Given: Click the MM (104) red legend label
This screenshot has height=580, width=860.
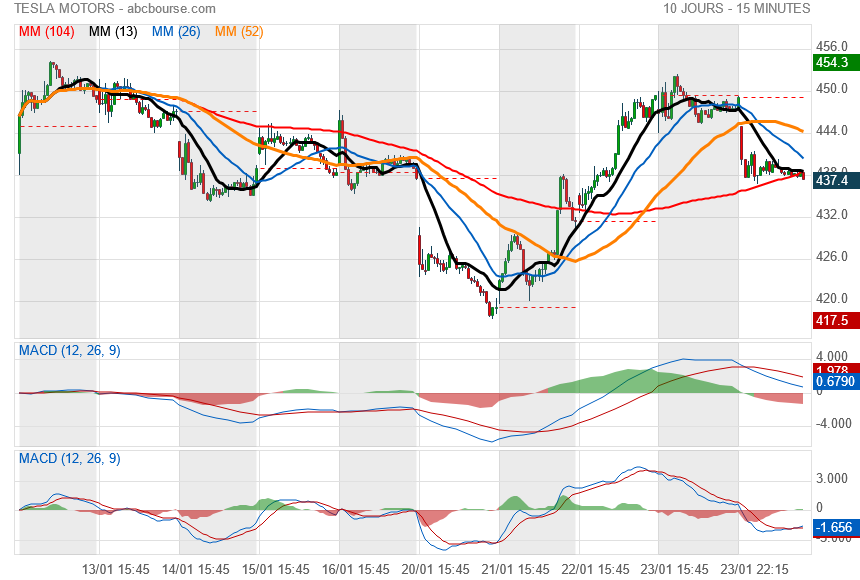Looking at the screenshot, I should [x=46, y=31].
